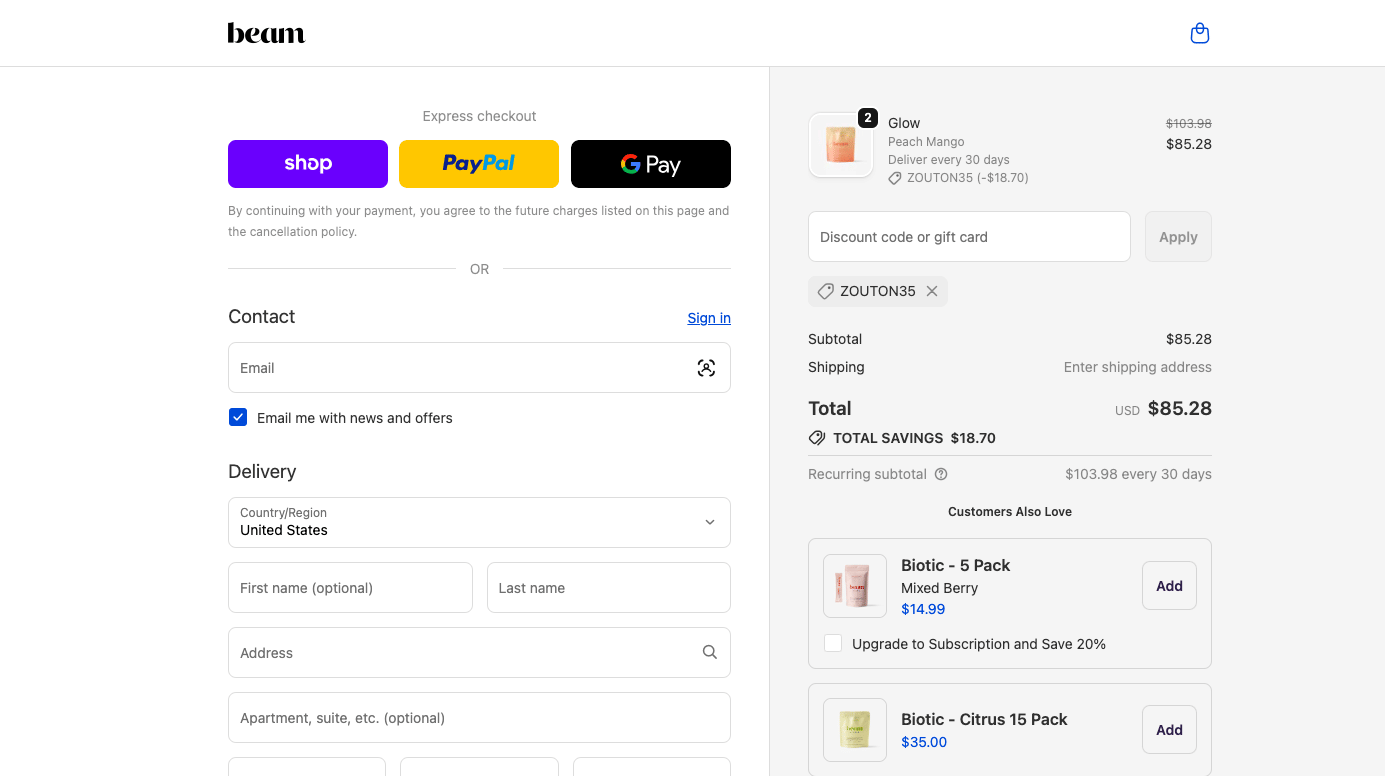The width and height of the screenshot is (1385, 776).
Task: Add Biotic 5 Pack to order
Action: [1169, 586]
